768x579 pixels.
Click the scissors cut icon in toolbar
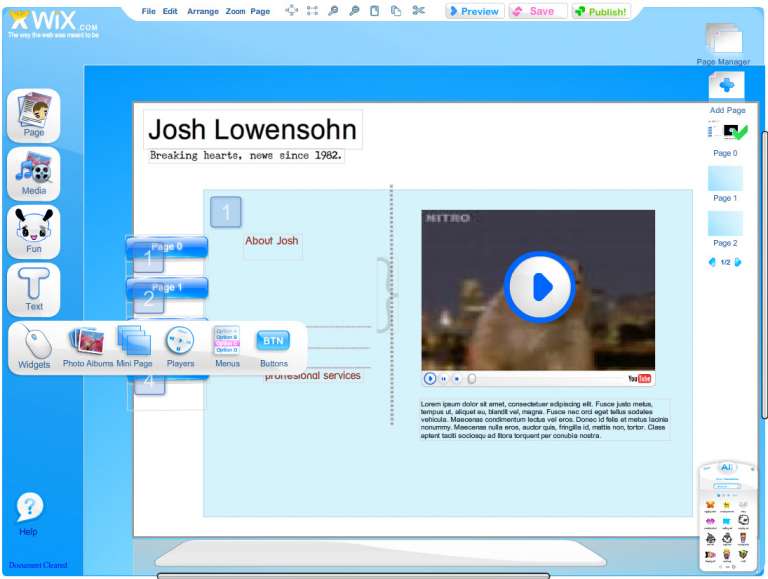click(418, 11)
